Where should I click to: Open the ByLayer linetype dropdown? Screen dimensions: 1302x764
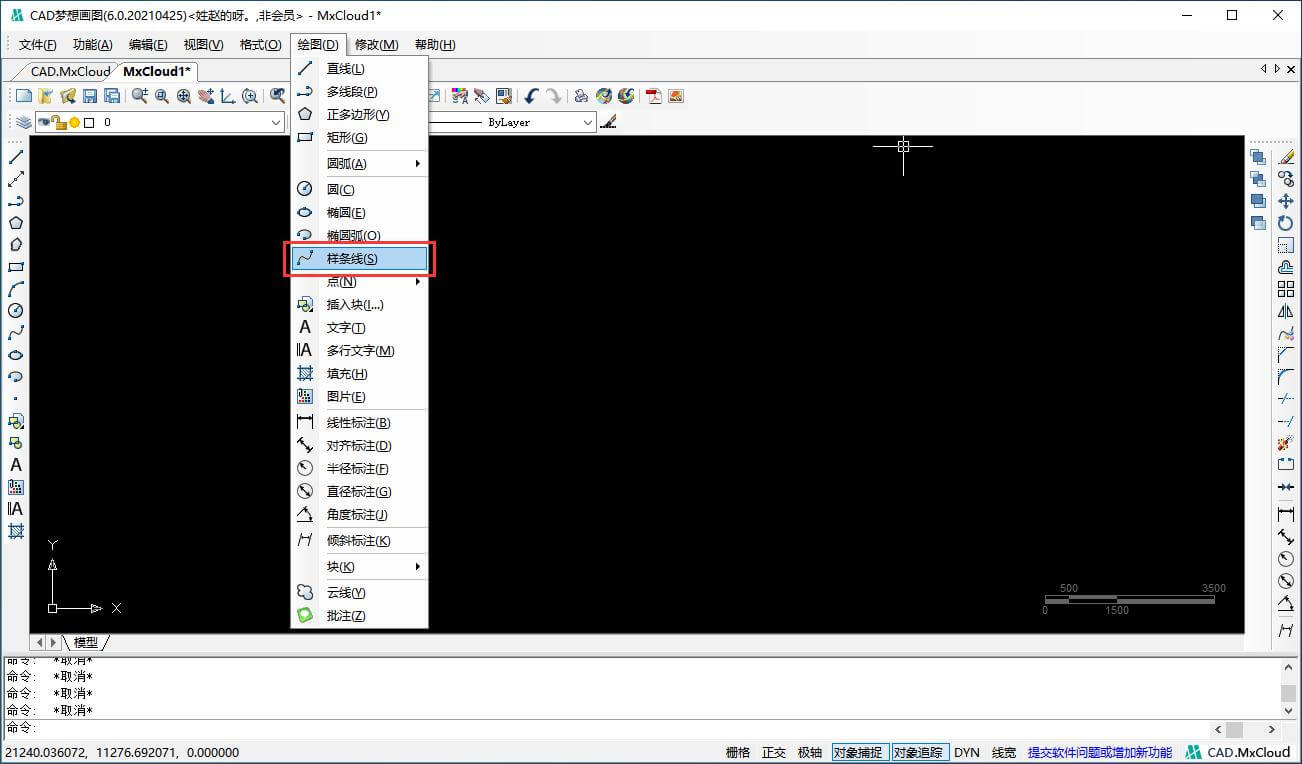(x=588, y=122)
